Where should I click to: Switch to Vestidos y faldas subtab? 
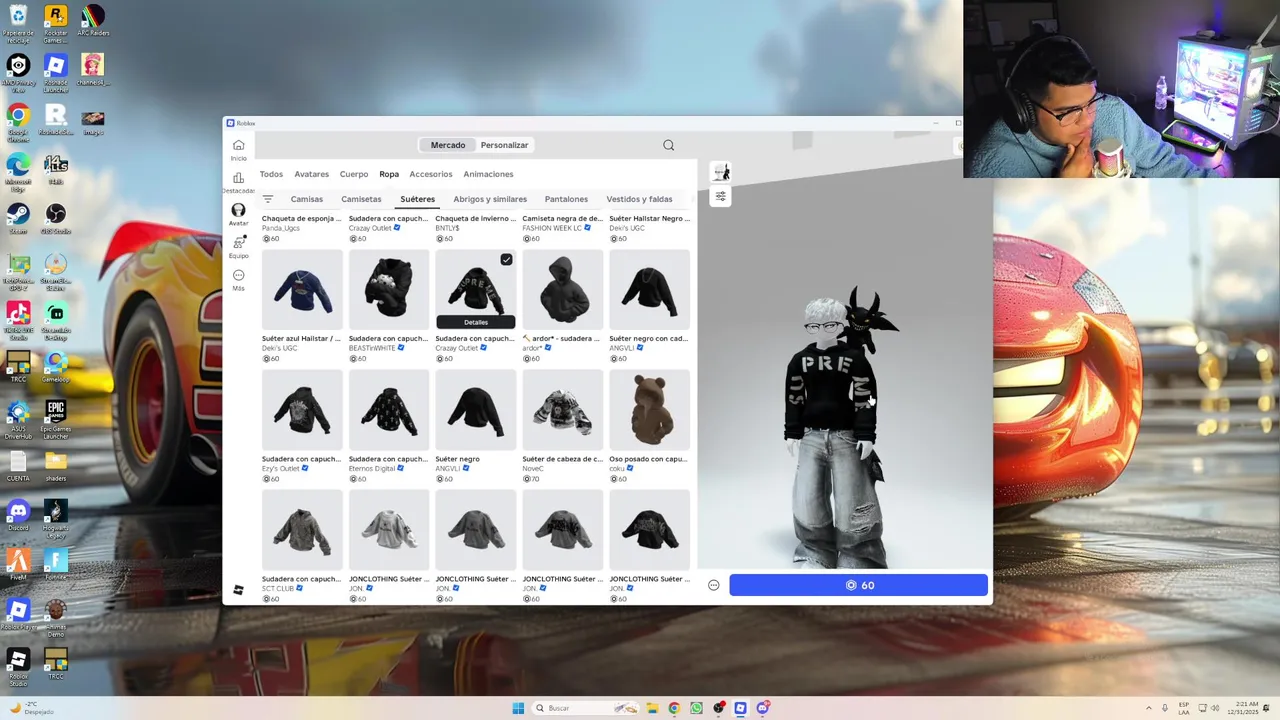pyautogui.click(x=639, y=199)
